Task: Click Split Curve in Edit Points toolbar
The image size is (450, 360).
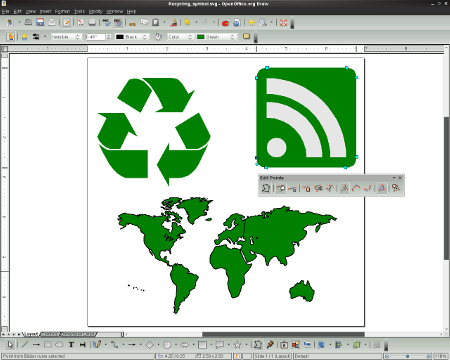Action: click(x=319, y=188)
